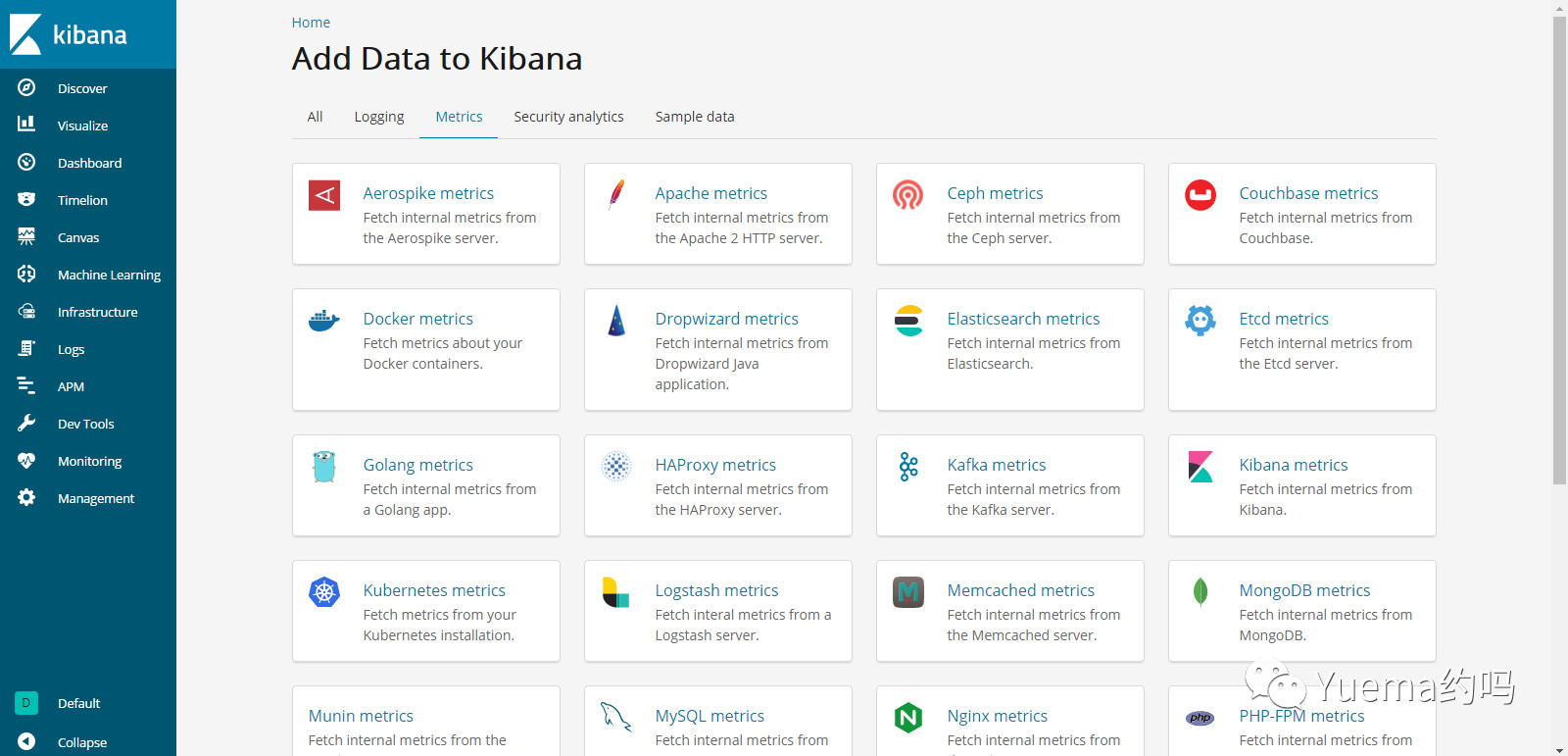
Task: Open Management via its gear icon
Action: pos(26,497)
